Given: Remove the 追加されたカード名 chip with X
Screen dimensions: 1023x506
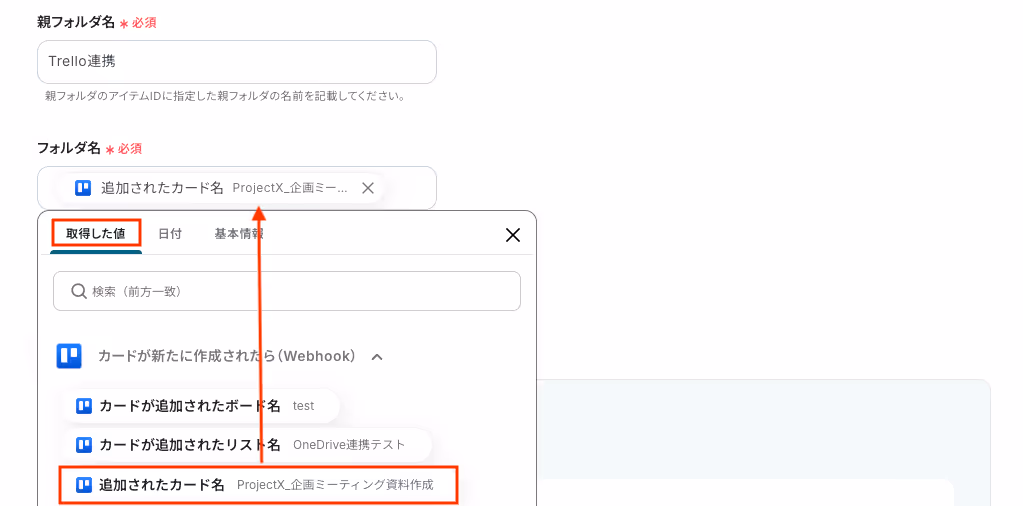Looking at the screenshot, I should point(368,188).
